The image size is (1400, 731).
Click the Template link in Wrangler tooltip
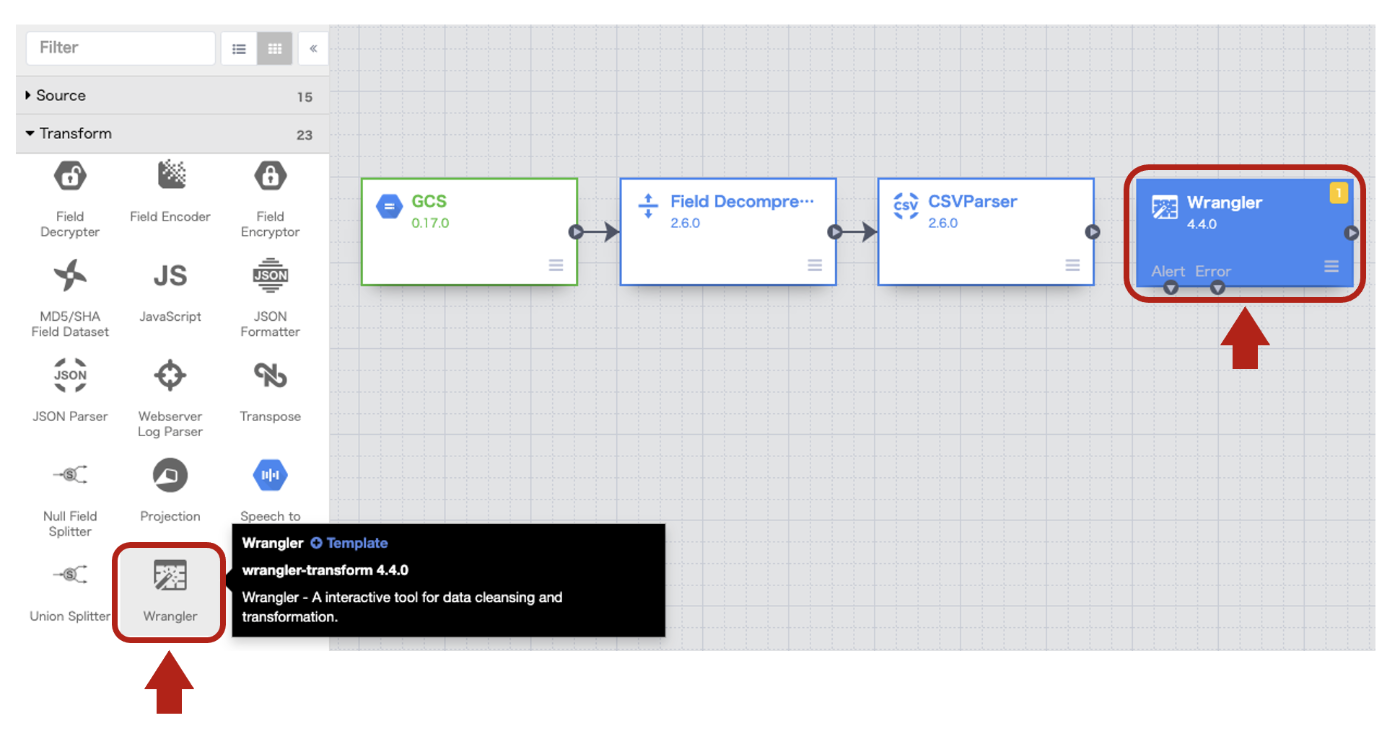349,543
